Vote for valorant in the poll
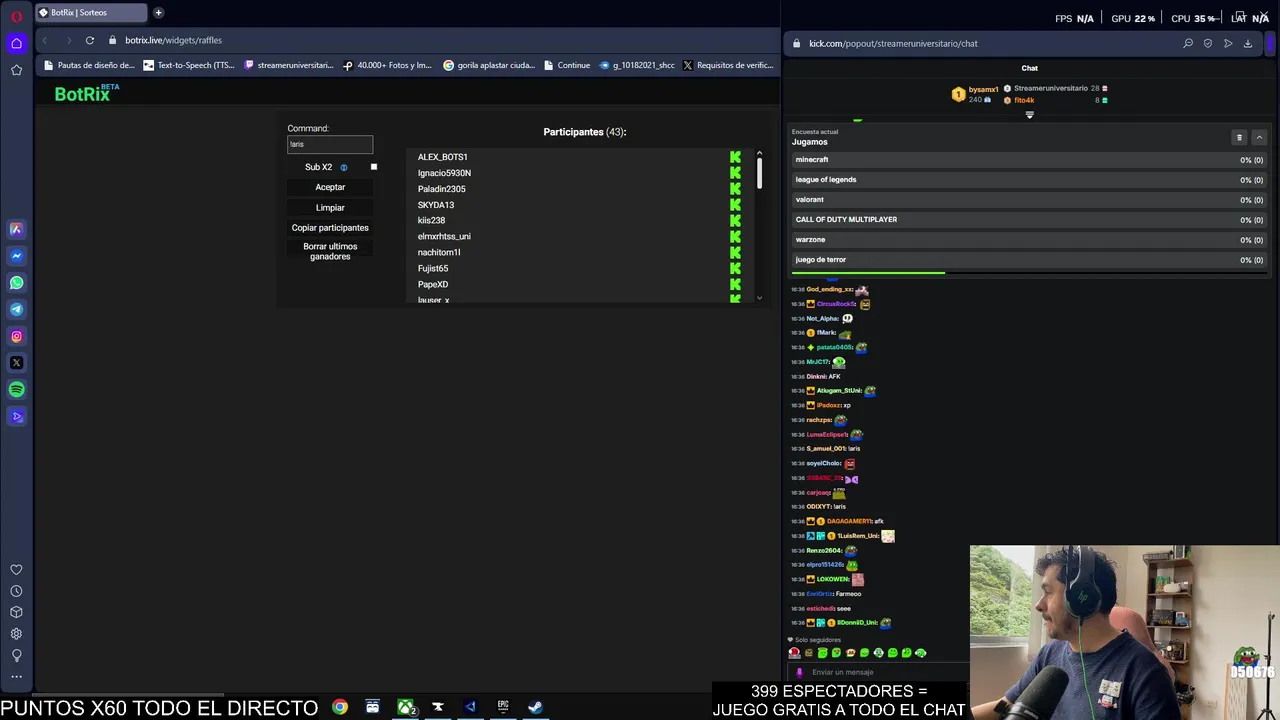 1029,200
